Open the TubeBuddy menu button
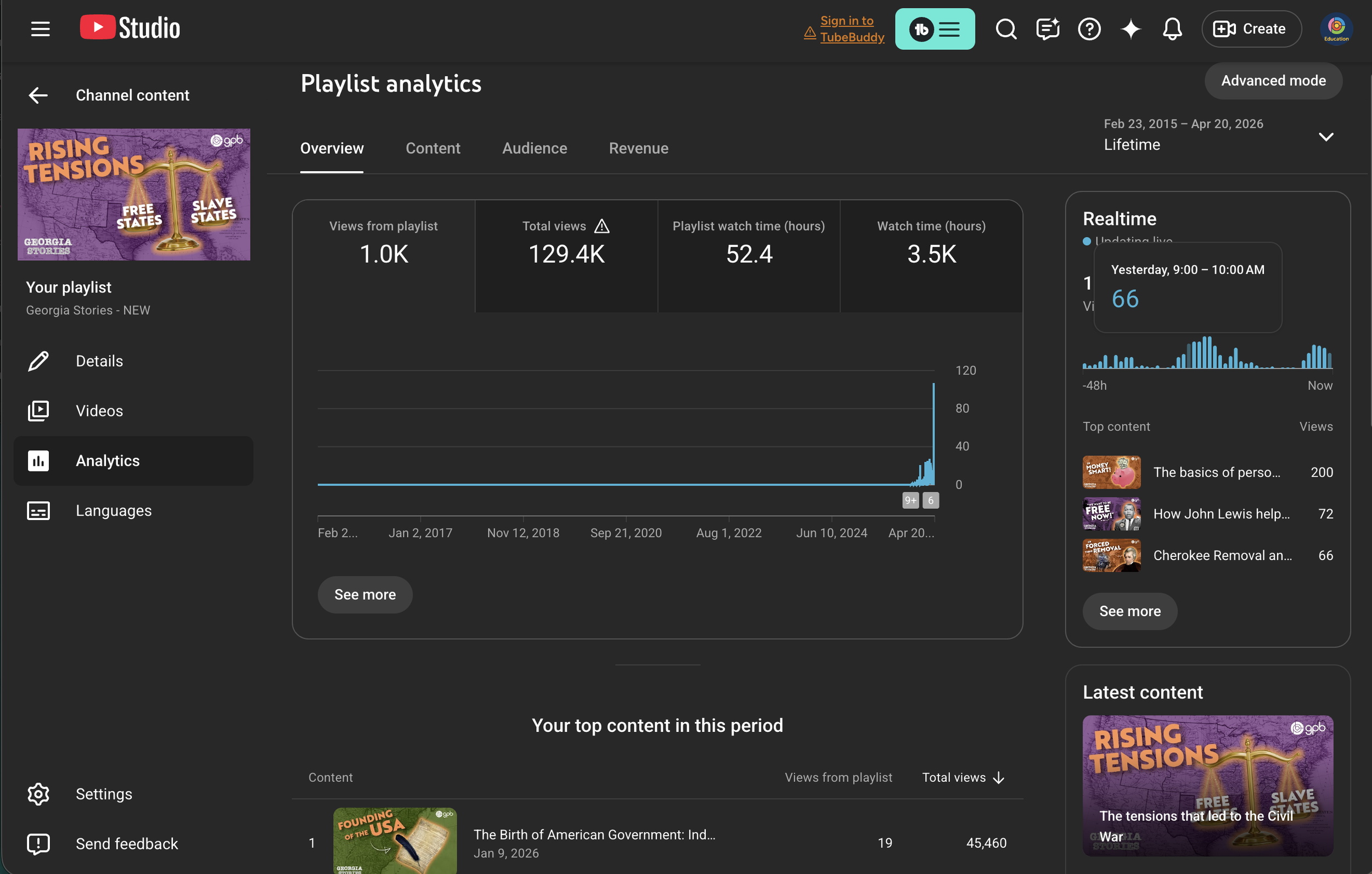 pos(935,29)
